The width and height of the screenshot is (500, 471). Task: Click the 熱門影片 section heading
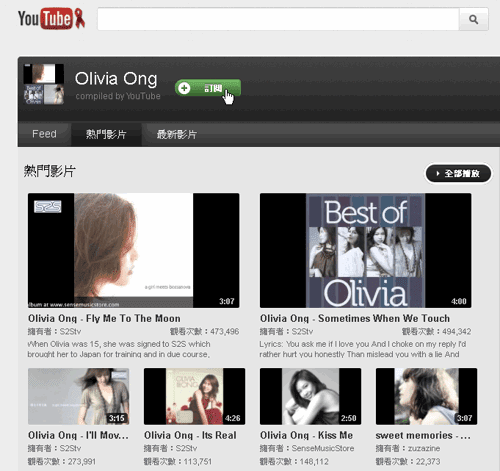point(50,171)
